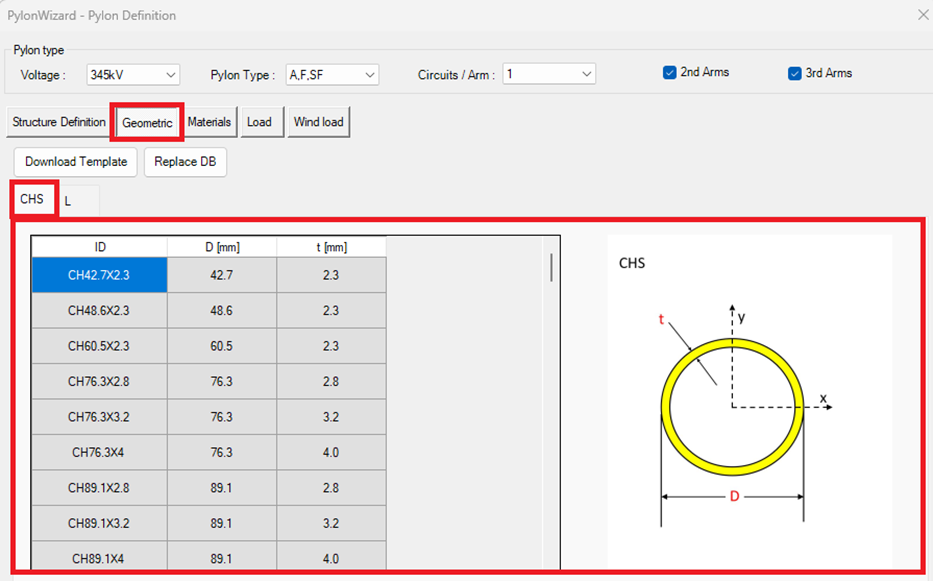This screenshot has height=581, width=933.
Task: Open the Wind load tab
Action: point(318,122)
